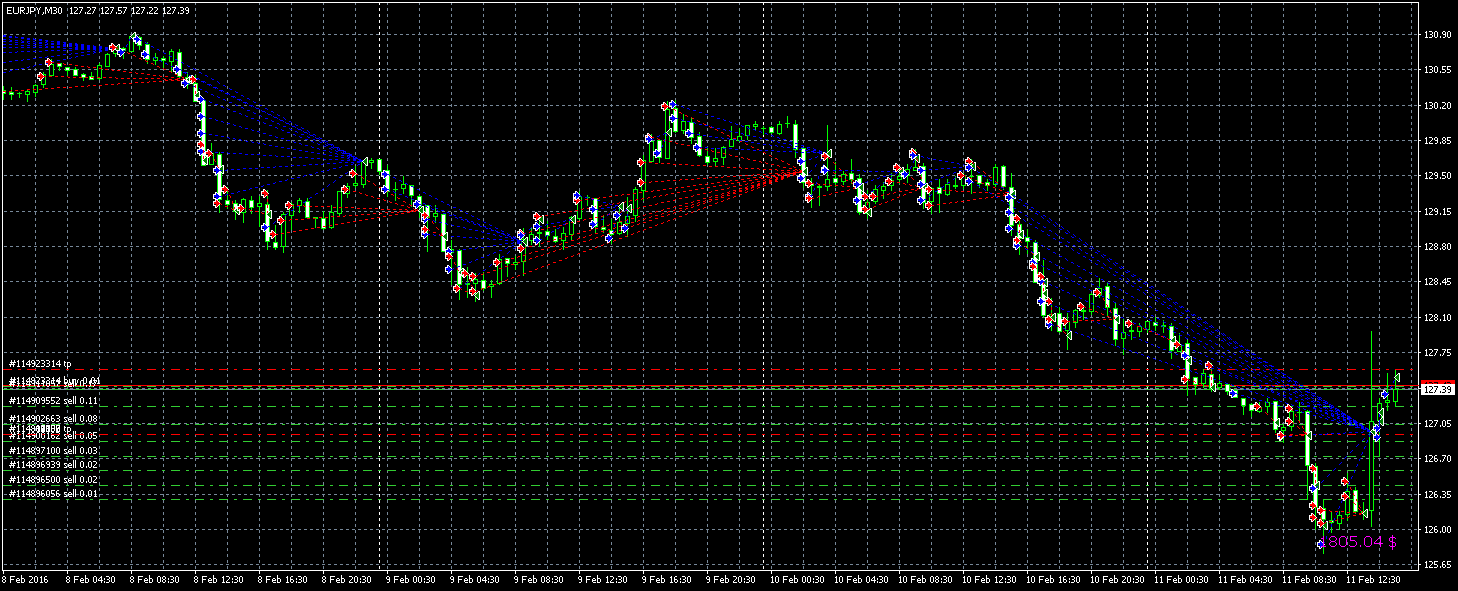
Task: Click the 9 Feb 20:30 time label
Action: coord(733,579)
